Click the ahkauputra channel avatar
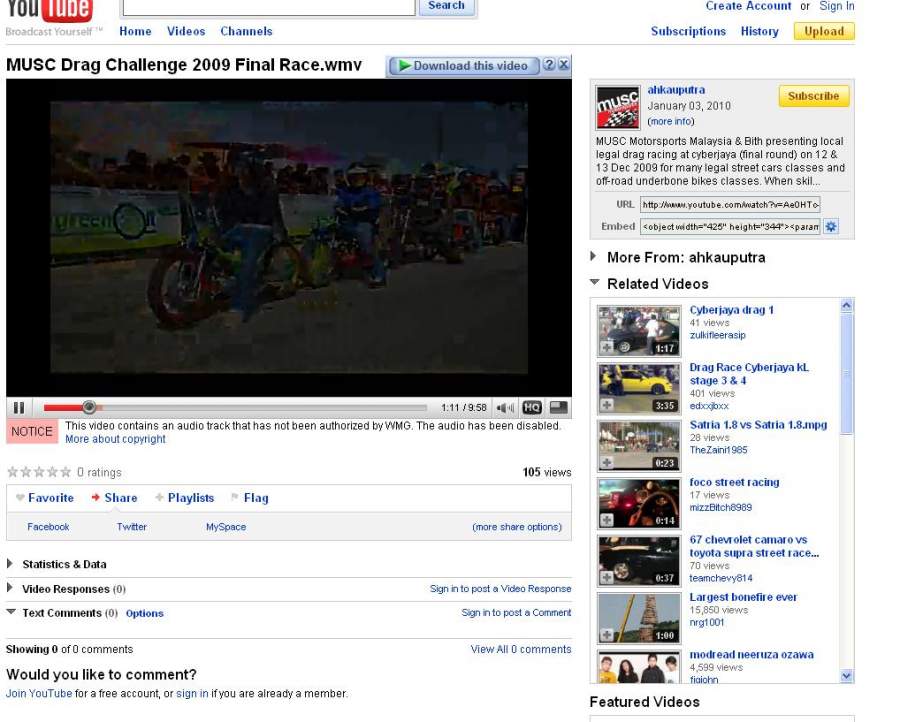The height and width of the screenshot is (722, 900). [x=617, y=107]
